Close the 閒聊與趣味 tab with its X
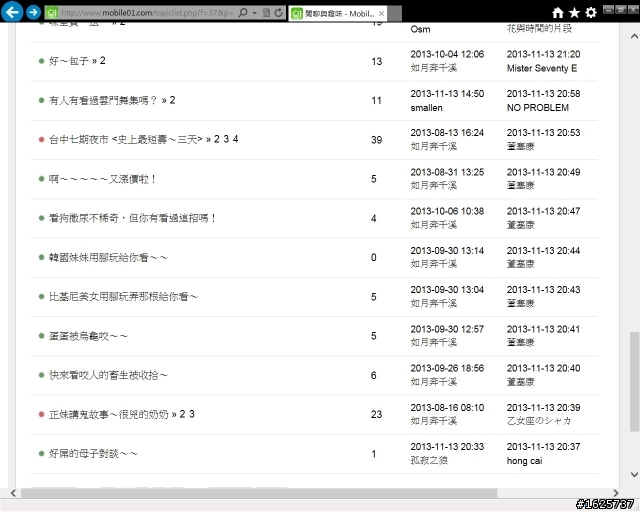Screen dimensions: 640x512 [381, 13]
